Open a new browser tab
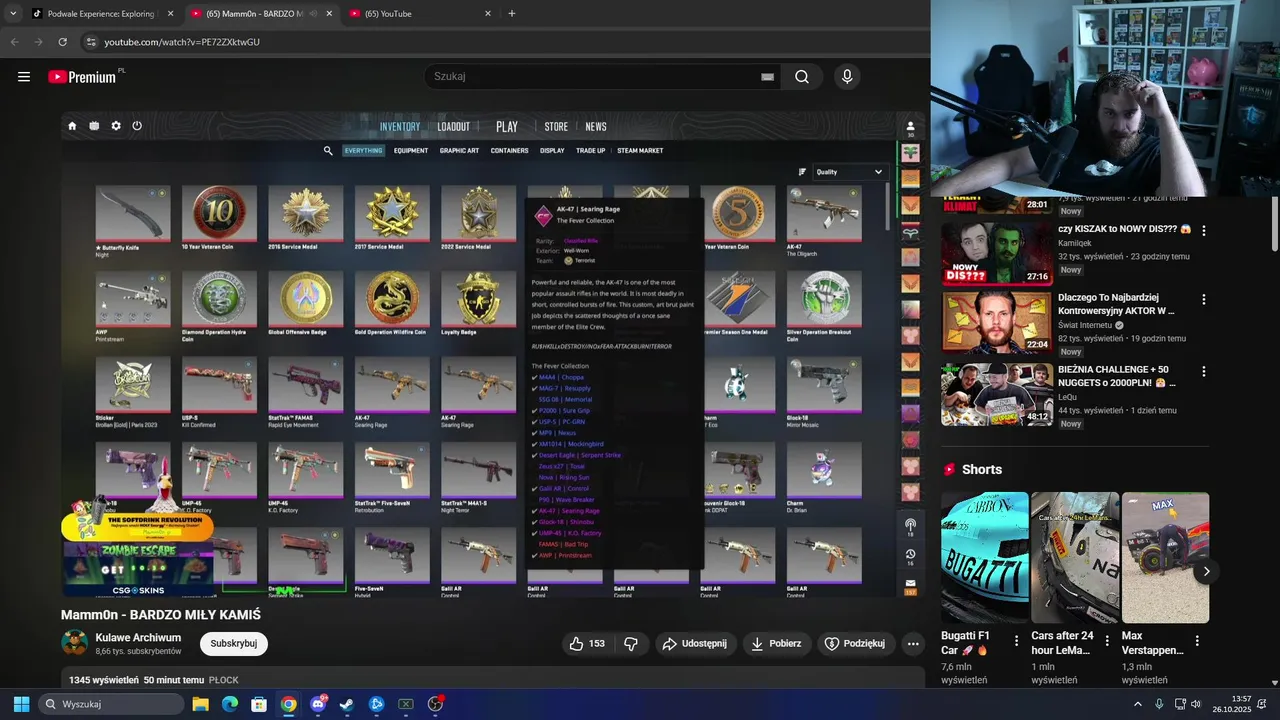1280x720 pixels. pyautogui.click(x=512, y=14)
